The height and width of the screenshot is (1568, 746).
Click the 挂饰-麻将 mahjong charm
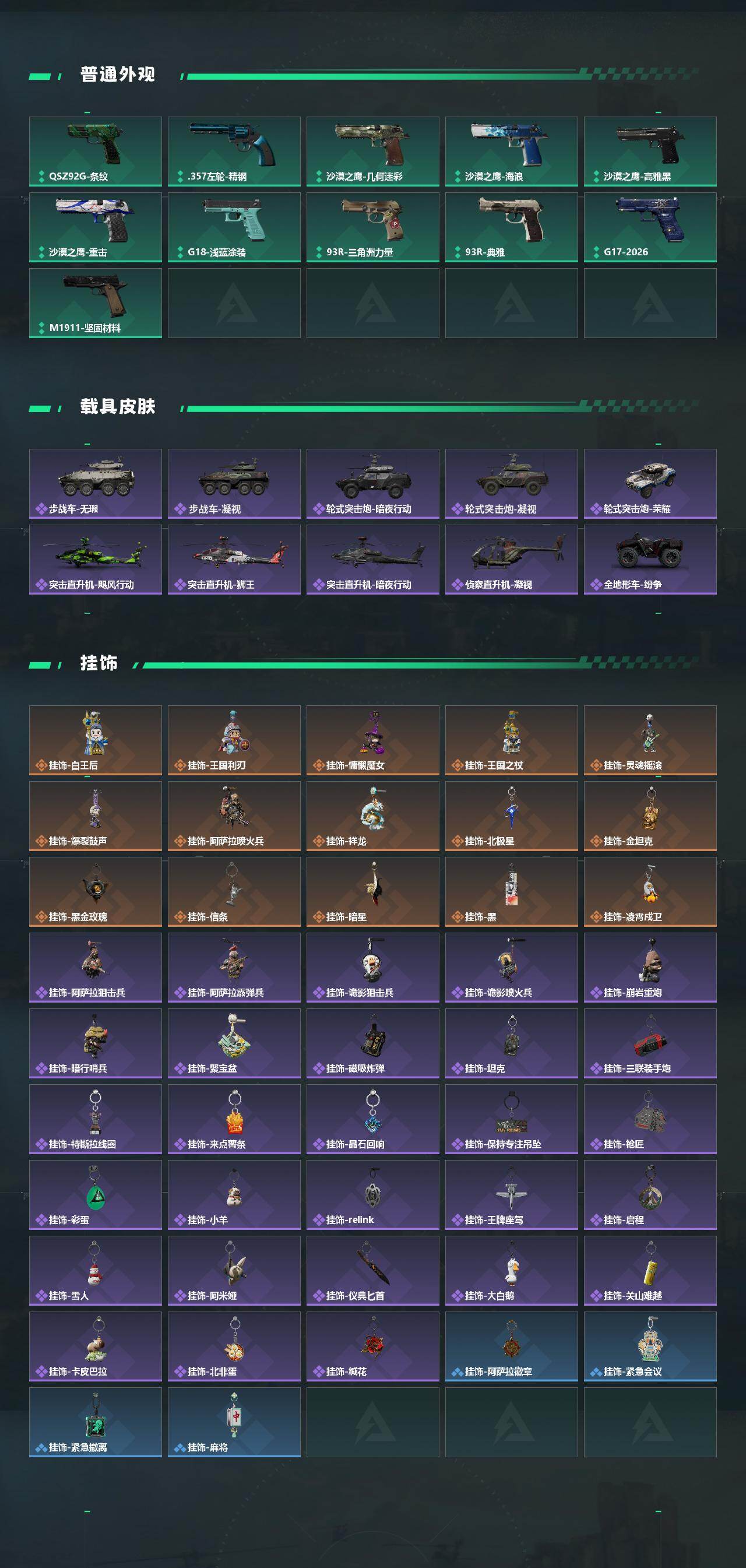click(234, 1422)
